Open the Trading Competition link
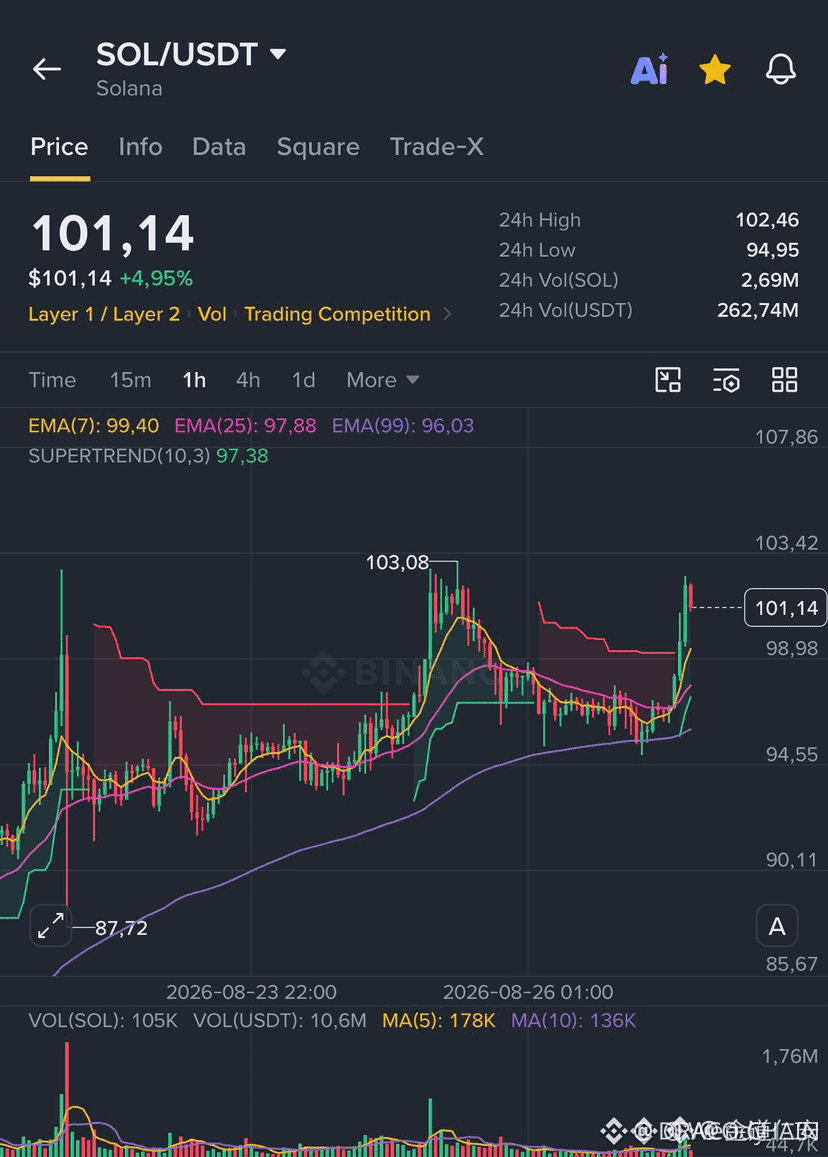The width and height of the screenshot is (828, 1157). pyautogui.click(x=337, y=314)
